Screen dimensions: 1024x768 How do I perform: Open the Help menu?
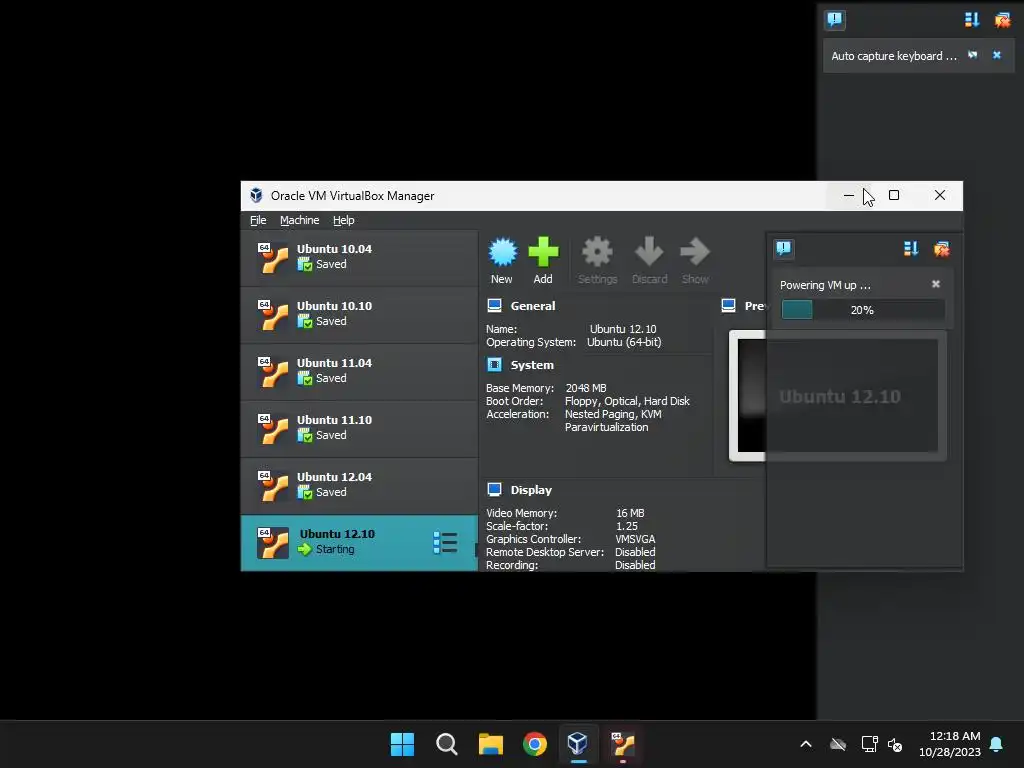point(344,220)
